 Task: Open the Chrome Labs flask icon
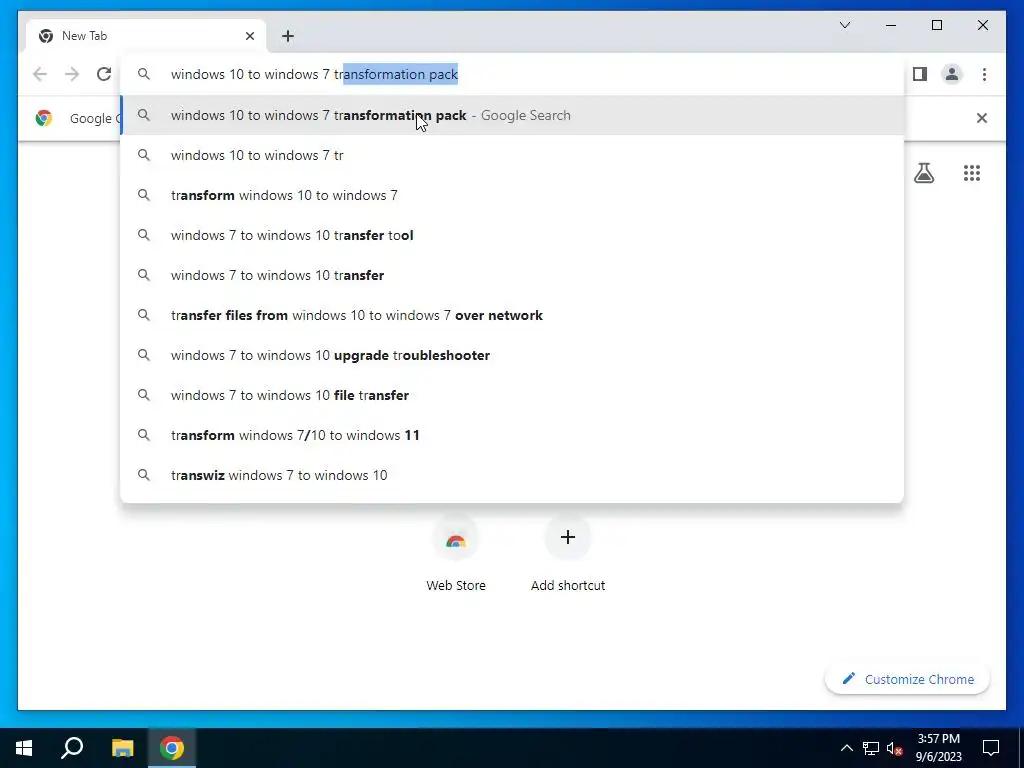[x=924, y=173]
